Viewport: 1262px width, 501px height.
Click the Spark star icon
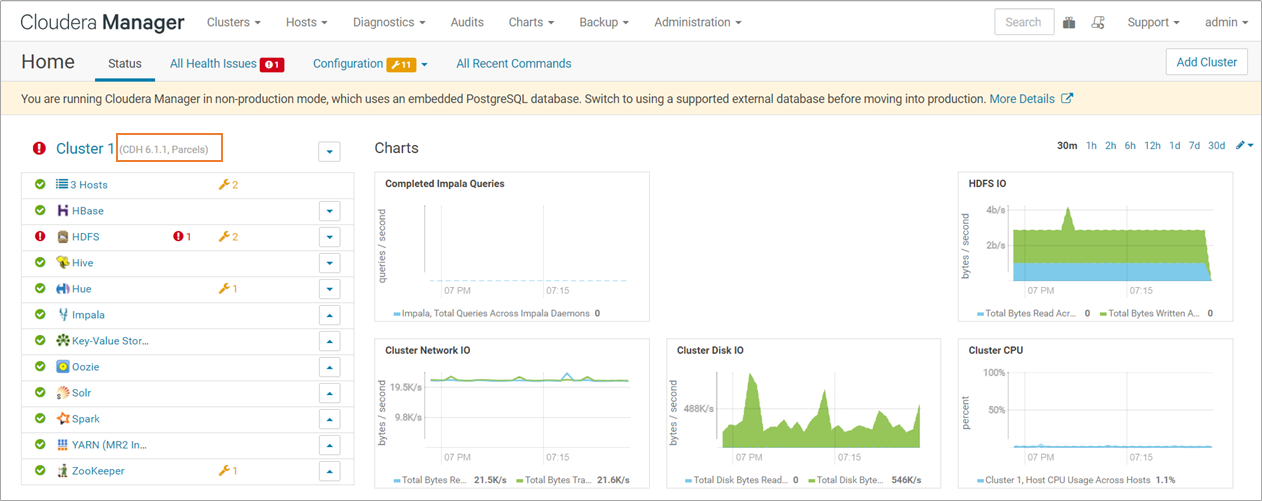tap(62, 419)
